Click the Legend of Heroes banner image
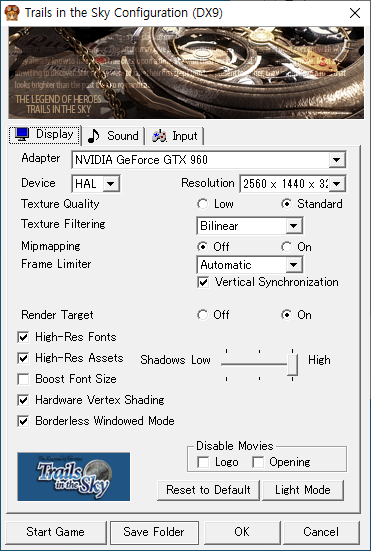 [x=186, y=73]
